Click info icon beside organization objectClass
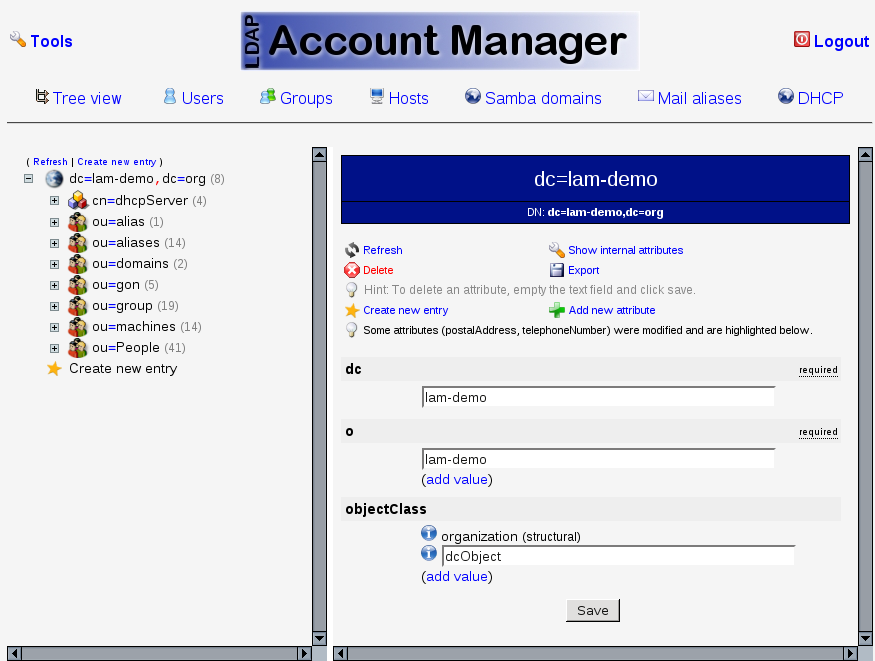The image size is (875, 661). coord(430,534)
